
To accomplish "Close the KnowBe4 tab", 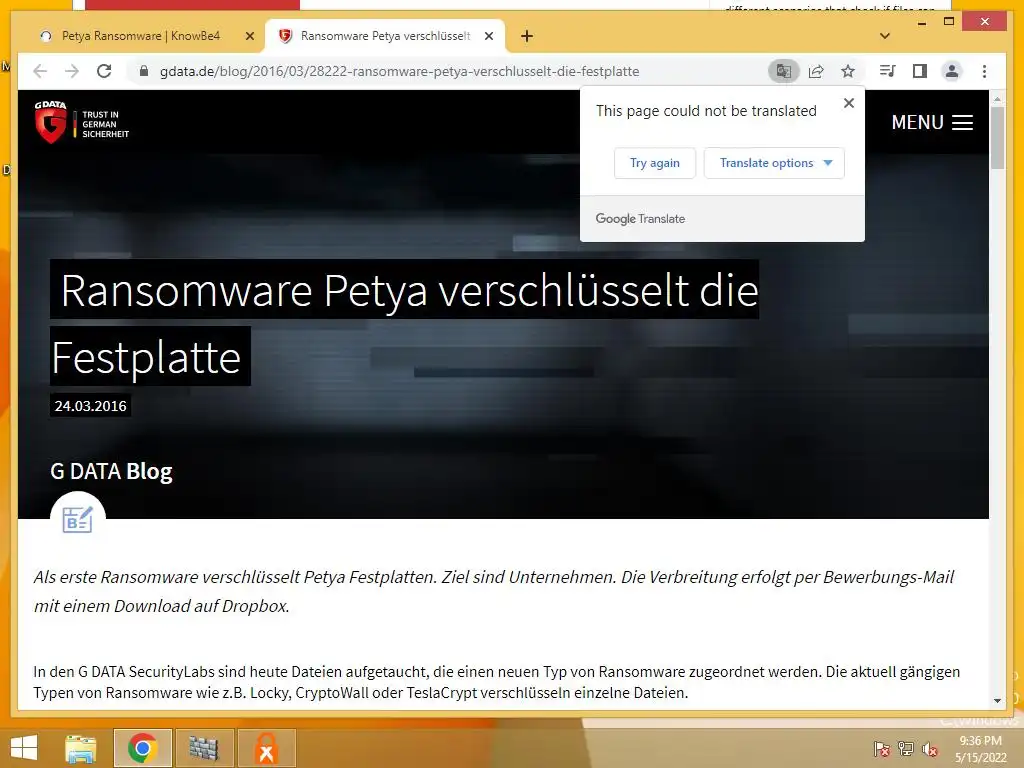I will [x=249, y=36].
